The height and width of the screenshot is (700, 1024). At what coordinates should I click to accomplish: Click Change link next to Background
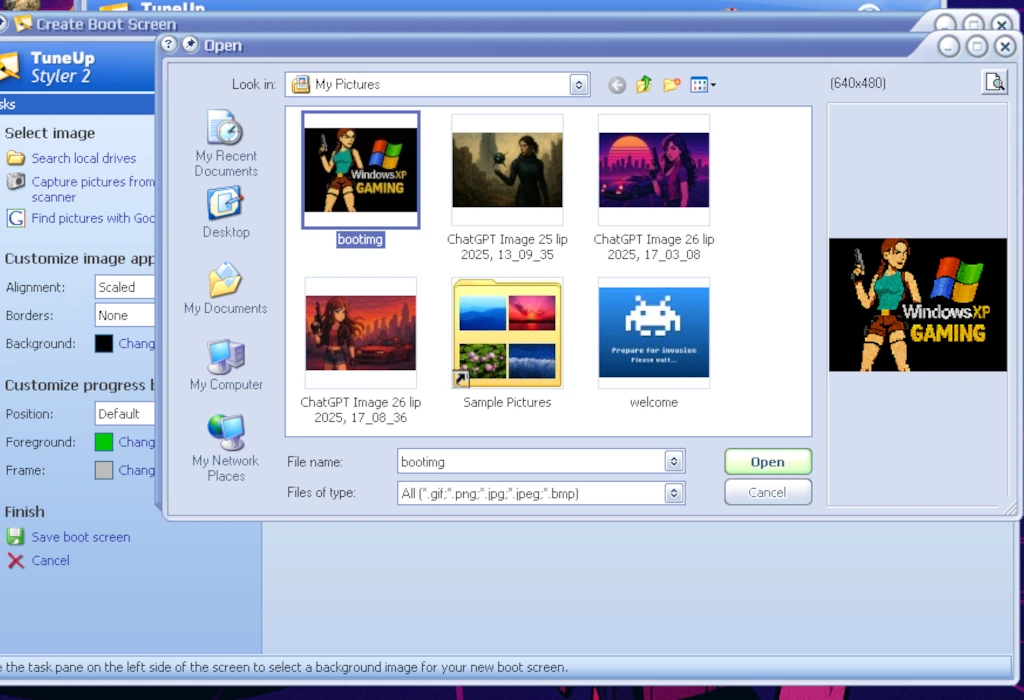[x=136, y=343]
